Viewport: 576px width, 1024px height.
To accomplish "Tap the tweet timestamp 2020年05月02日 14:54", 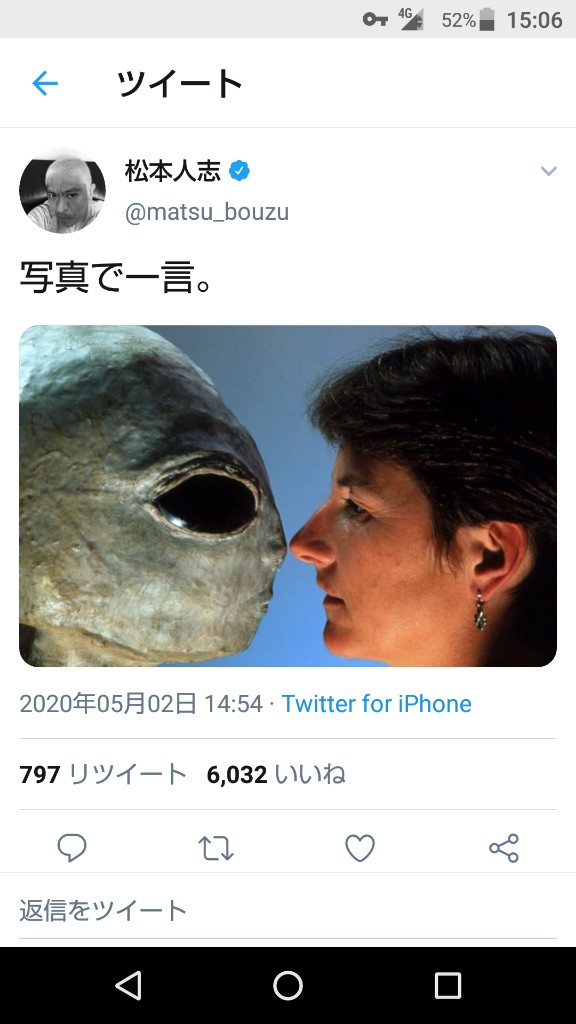I will click(140, 703).
